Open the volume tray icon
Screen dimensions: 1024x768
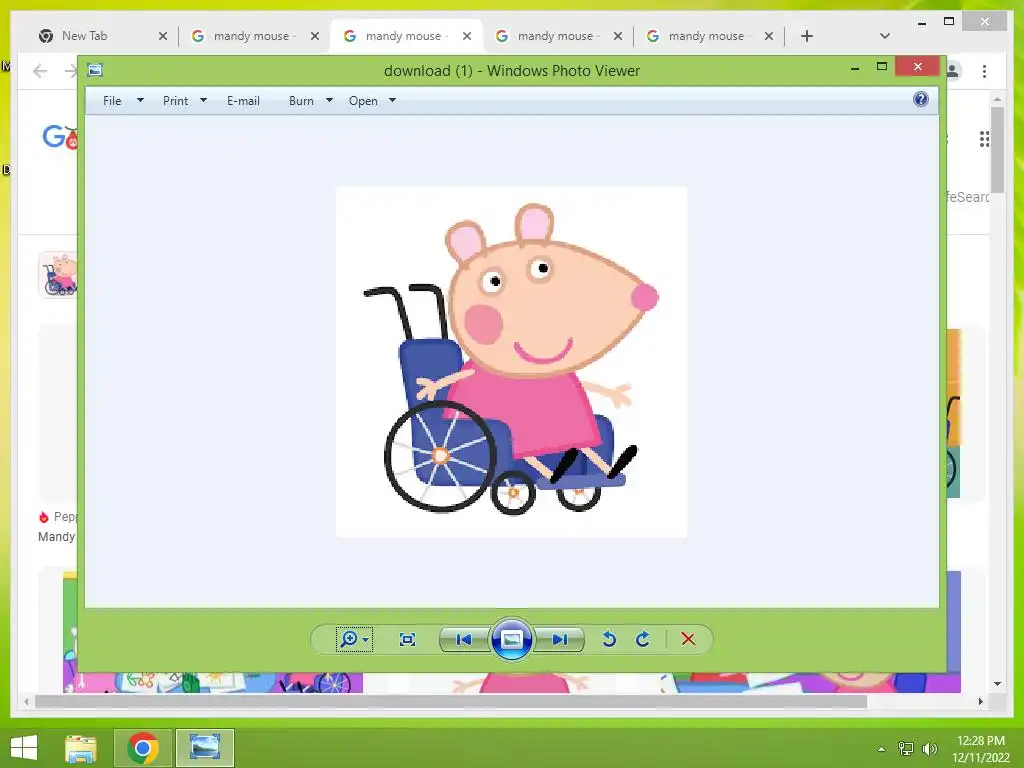tap(929, 748)
